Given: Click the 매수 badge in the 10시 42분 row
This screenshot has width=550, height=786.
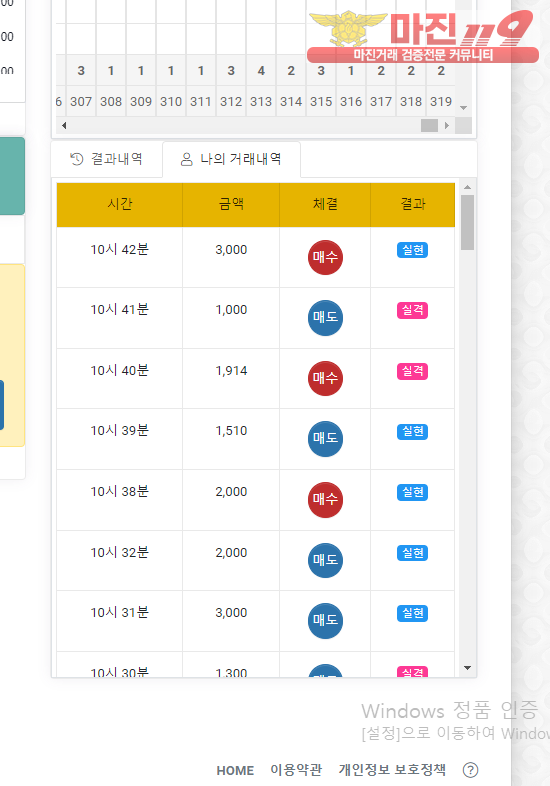Looking at the screenshot, I should click(325, 257).
